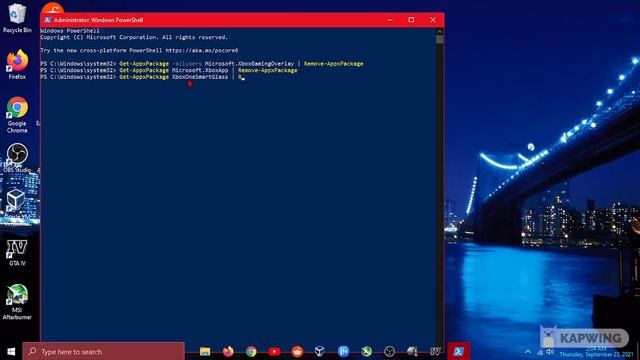The height and width of the screenshot is (360, 640).
Task: Launch the GTA IV desktop shortcut
Action: (17, 253)
